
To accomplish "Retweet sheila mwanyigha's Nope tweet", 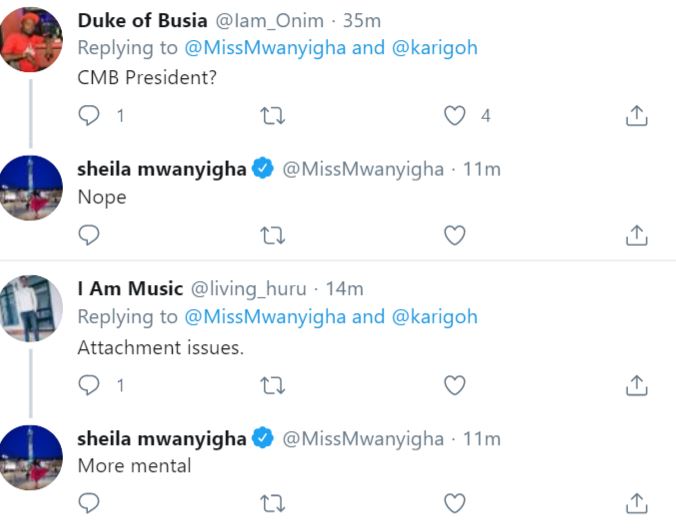I will (272, 235).
